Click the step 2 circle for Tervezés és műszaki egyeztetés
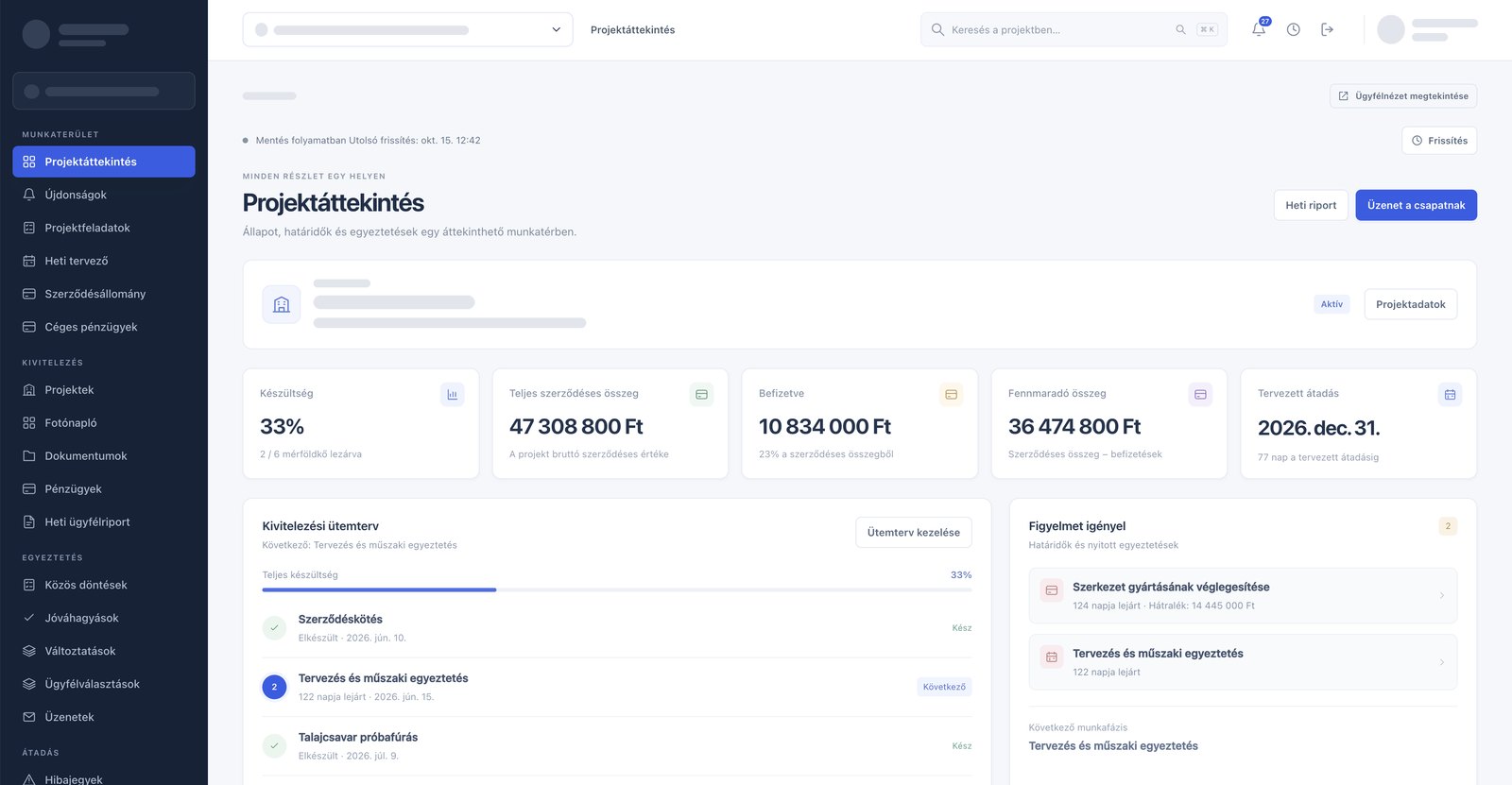The width and height of the screenshot is (1512, 785). click(x=274, y=687)
